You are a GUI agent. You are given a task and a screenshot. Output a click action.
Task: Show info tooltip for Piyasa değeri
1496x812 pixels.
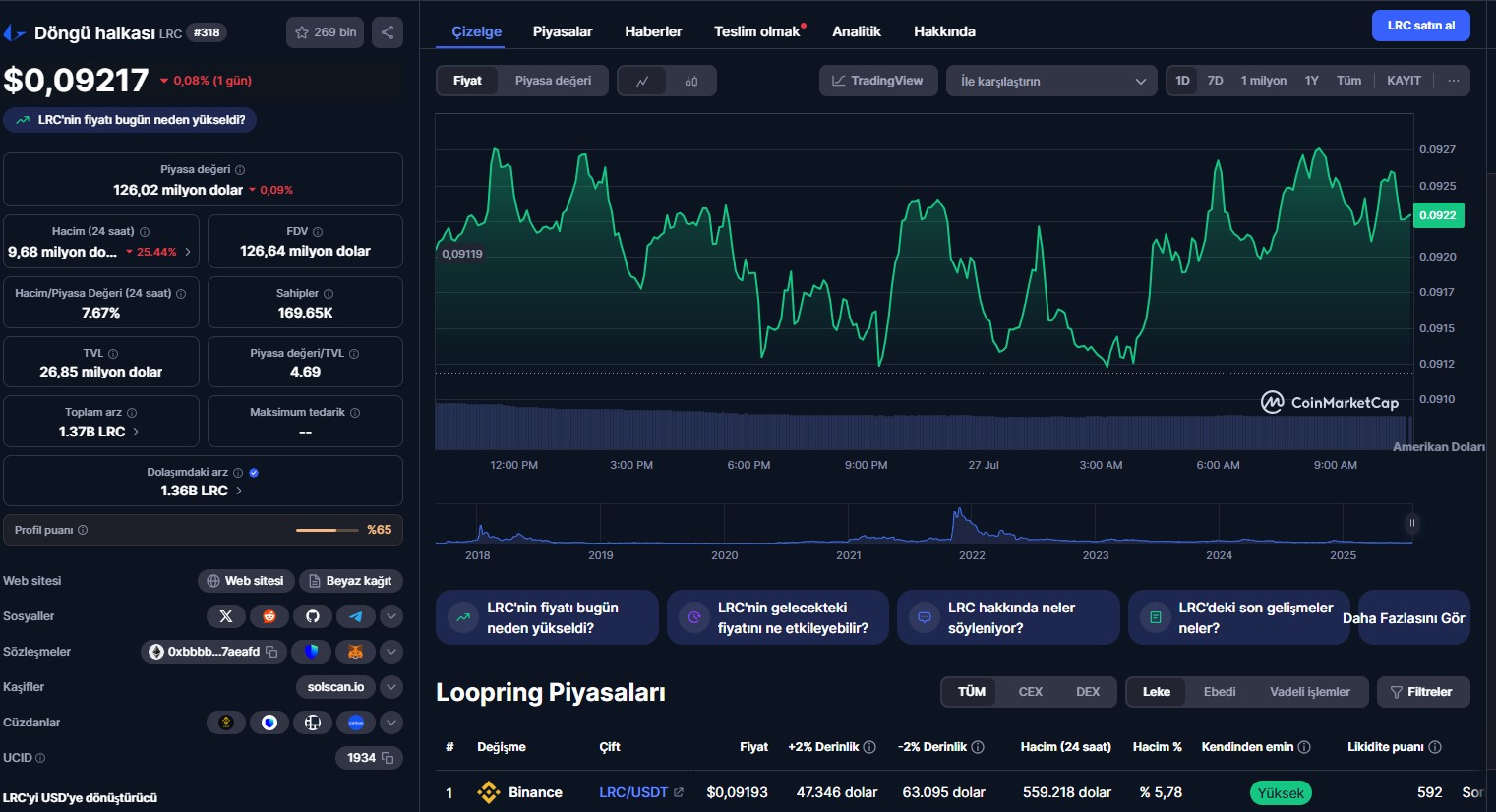click(240, 170)
